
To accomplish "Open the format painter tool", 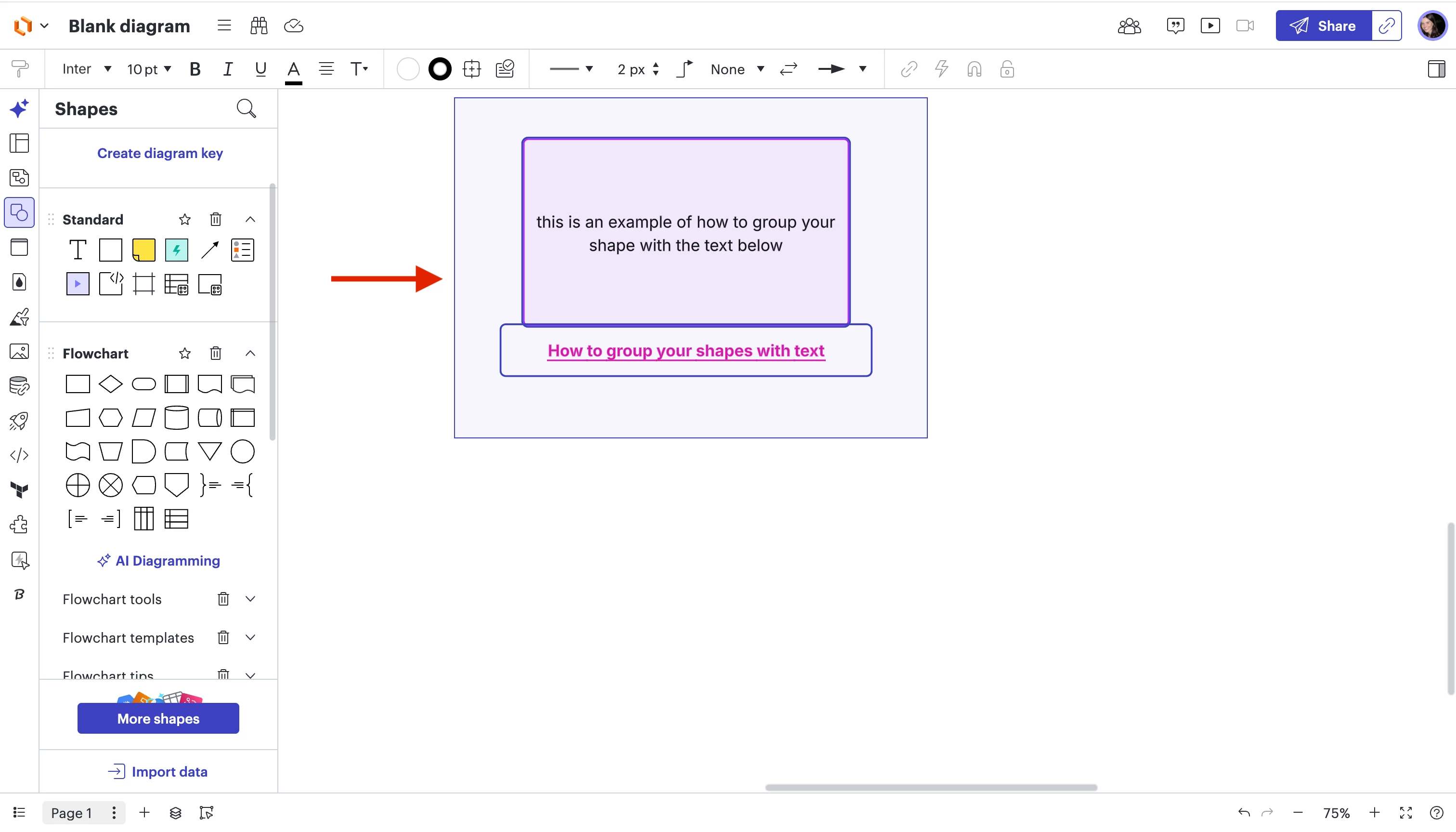I will [x=19, y=69].
